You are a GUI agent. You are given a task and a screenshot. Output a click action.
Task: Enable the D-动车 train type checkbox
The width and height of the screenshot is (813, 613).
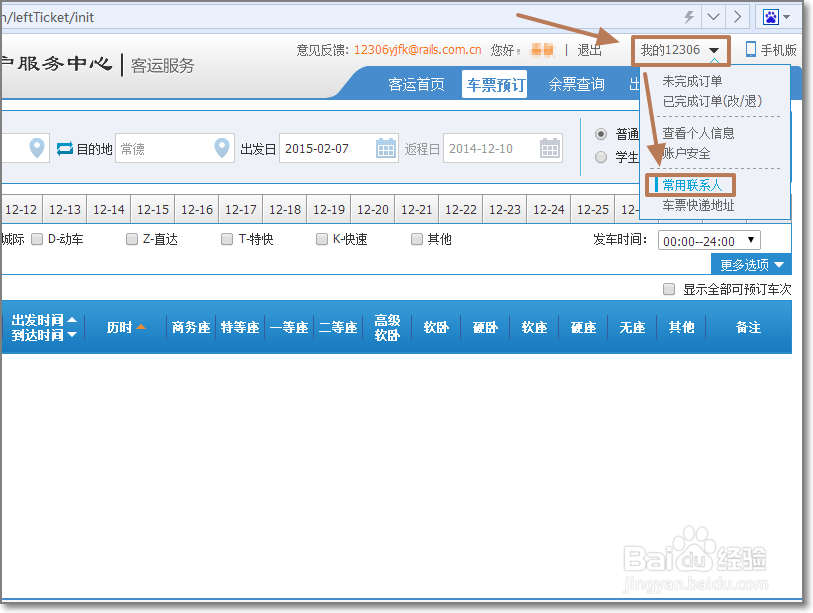tap(37, 238)
